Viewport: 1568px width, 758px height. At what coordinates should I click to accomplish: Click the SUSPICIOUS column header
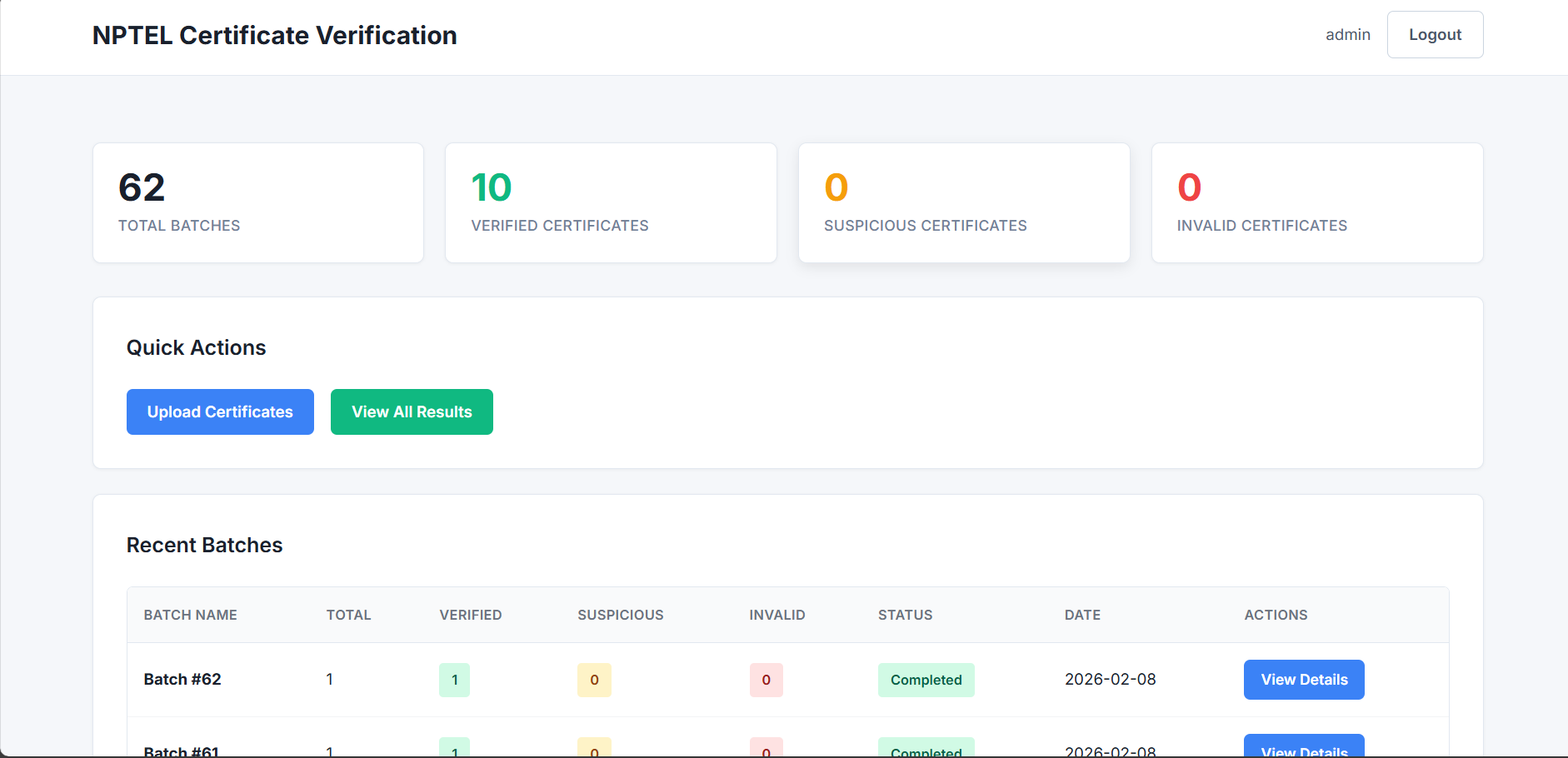621,615
